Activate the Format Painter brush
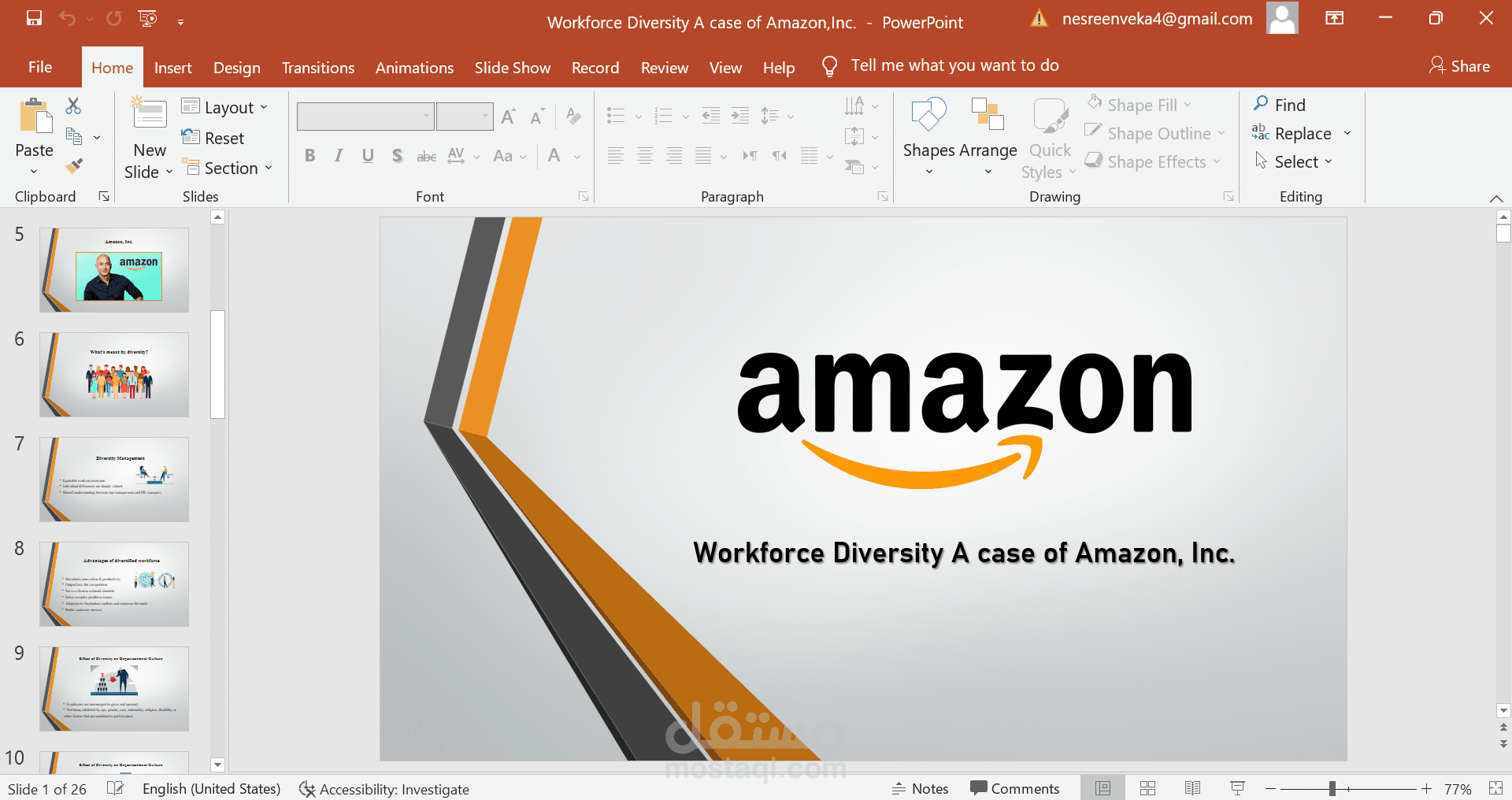This screenshot has height=800, width=1512. [74, 165]
